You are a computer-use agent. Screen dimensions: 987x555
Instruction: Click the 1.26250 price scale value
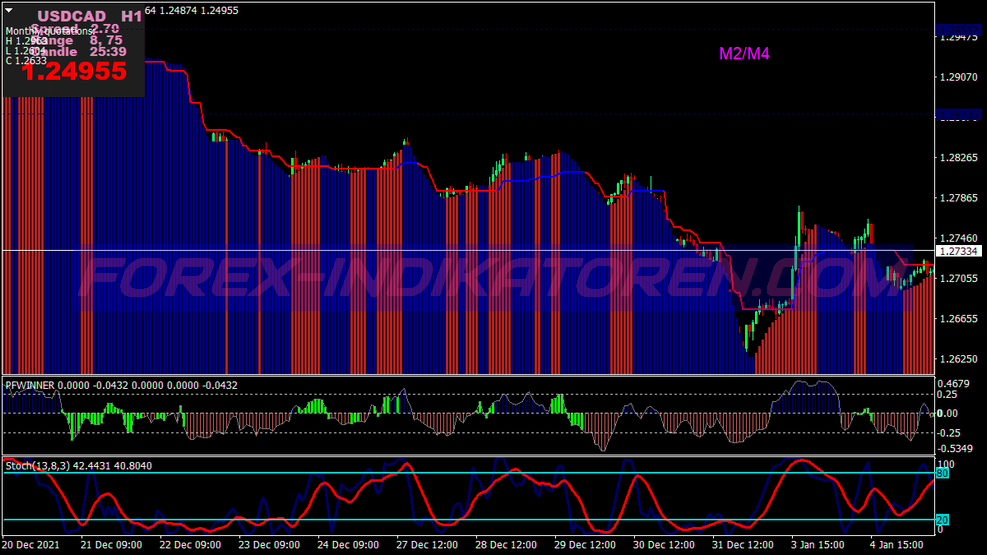coord(959,359)
